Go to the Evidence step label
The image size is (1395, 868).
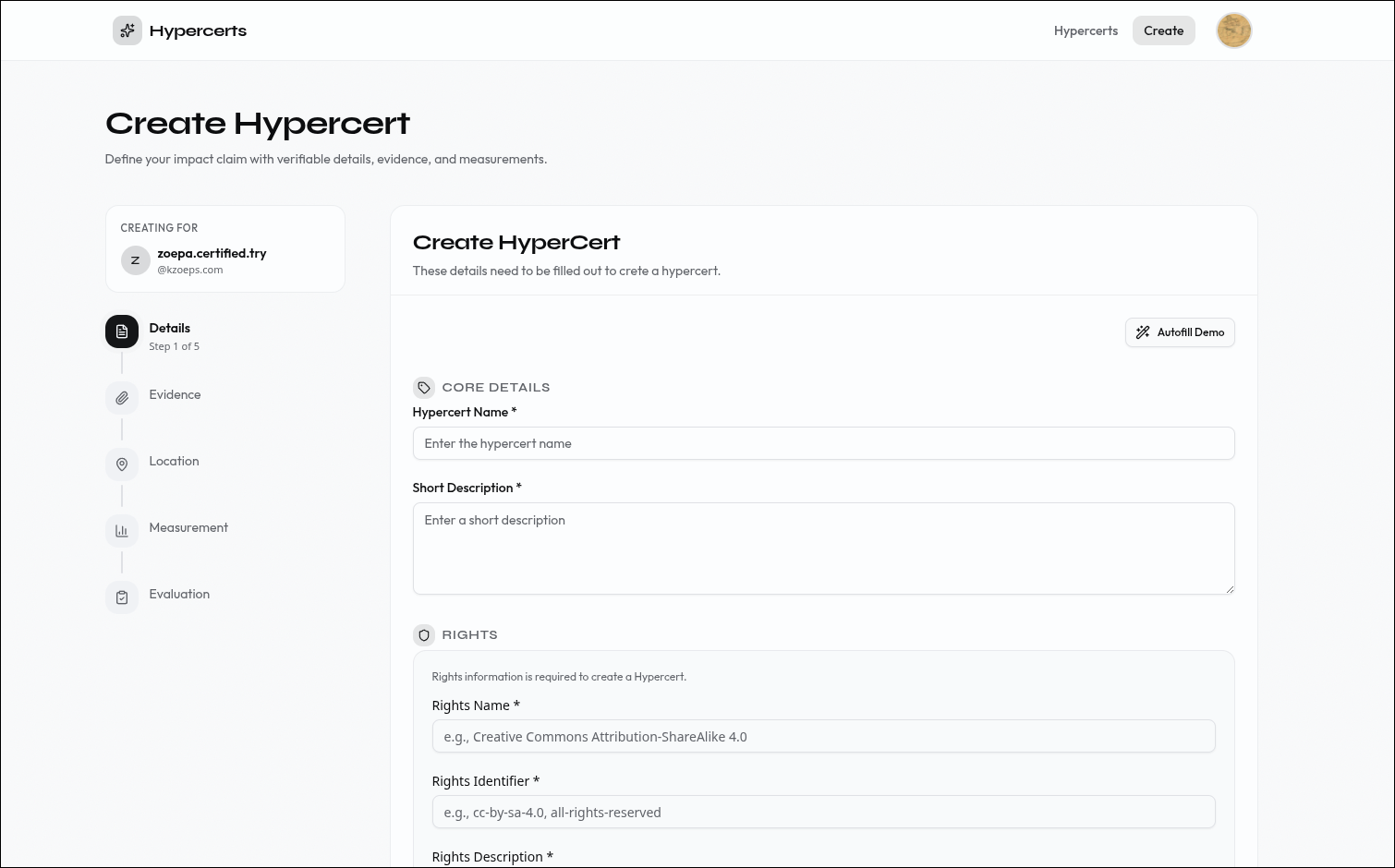coord(175,394)
